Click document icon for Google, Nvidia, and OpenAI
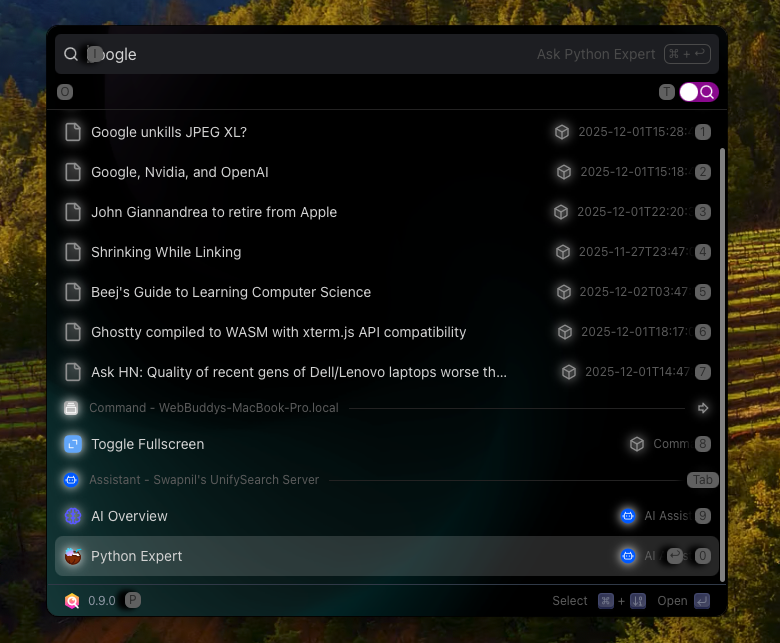 point(73,172)
